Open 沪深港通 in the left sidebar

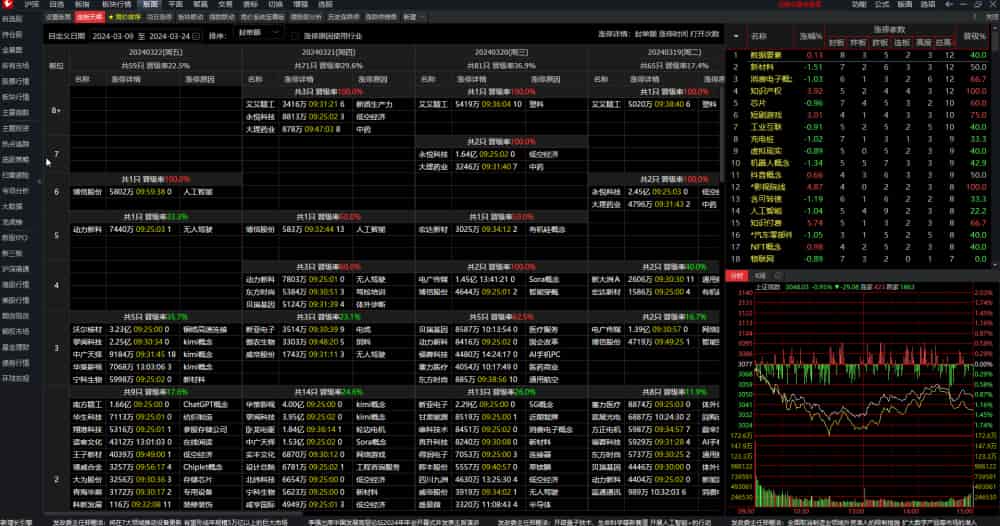(16, 268)
